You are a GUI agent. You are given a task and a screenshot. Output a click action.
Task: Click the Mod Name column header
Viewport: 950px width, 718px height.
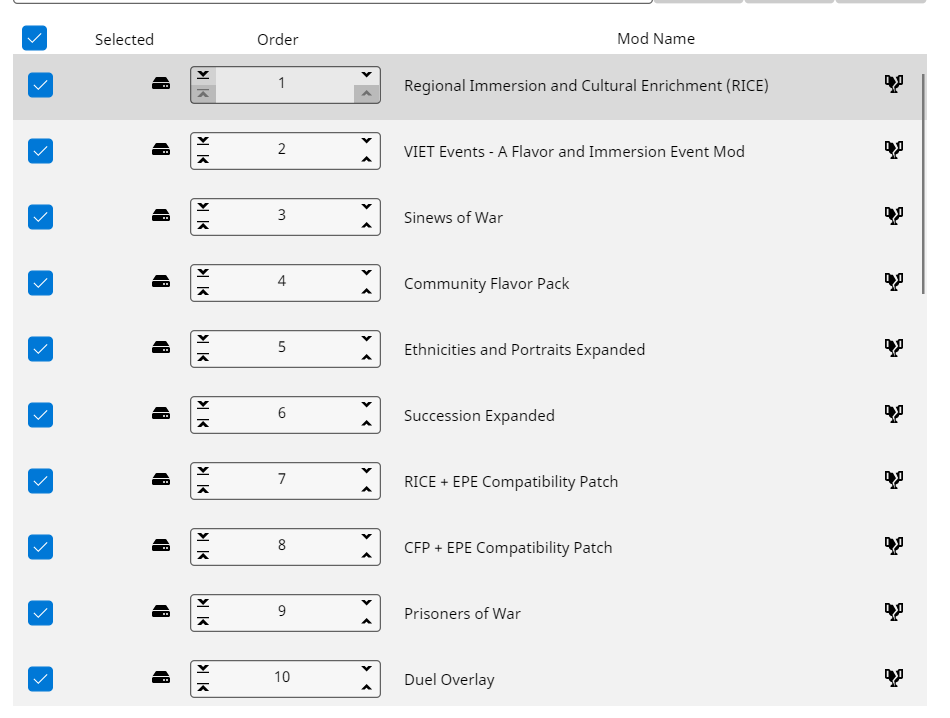[656, 38]
